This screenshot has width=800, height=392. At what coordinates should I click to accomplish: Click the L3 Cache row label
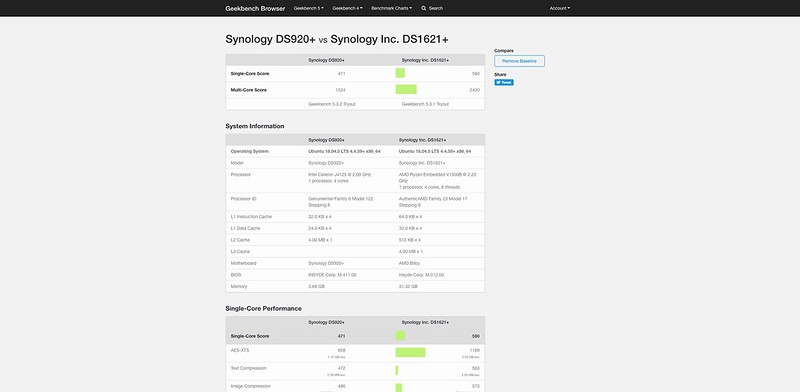[240, 252]
